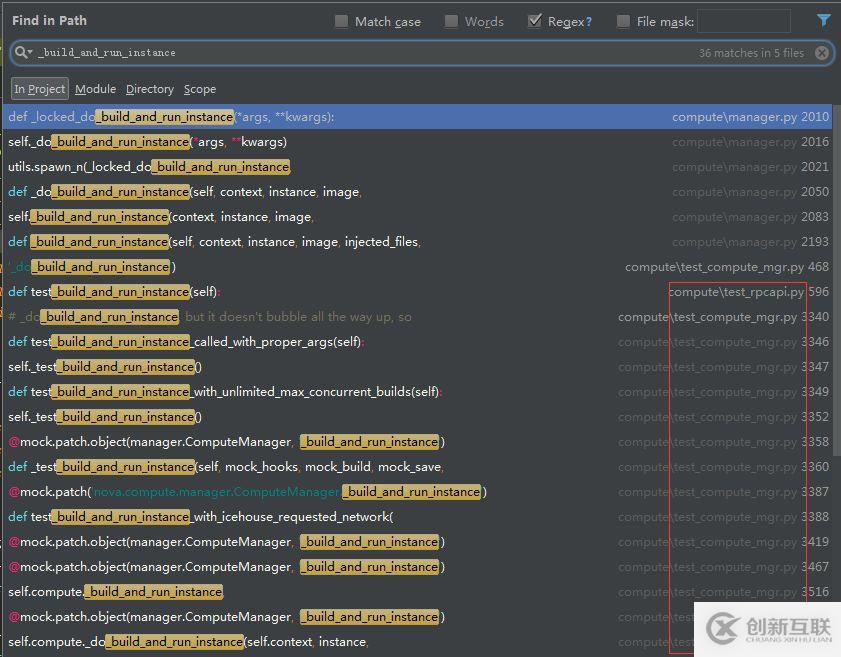Switch to the Module scope tab
The image size is (841, 657).
tap(95, 89)
